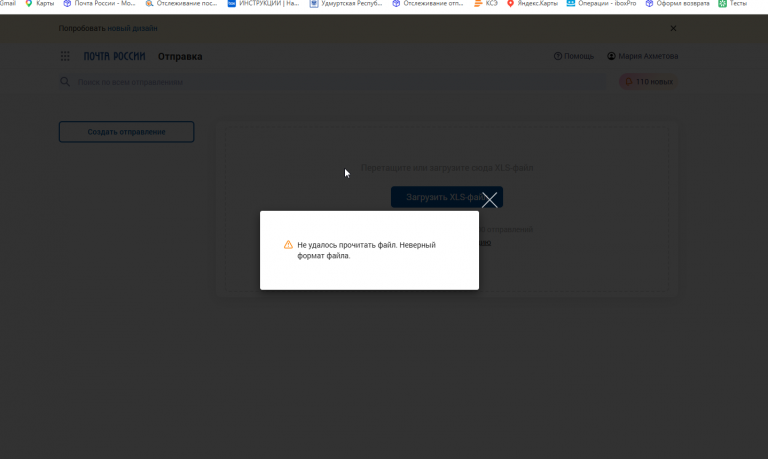The image size is (768, 459).
Task: Open the Отправка section title
Action: (180, 56)
